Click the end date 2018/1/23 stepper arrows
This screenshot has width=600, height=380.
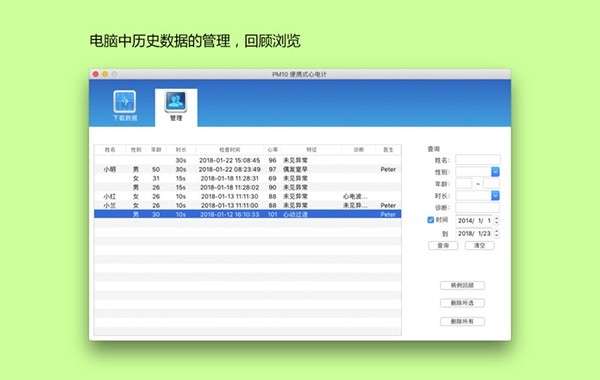click(x=497, y=233)
